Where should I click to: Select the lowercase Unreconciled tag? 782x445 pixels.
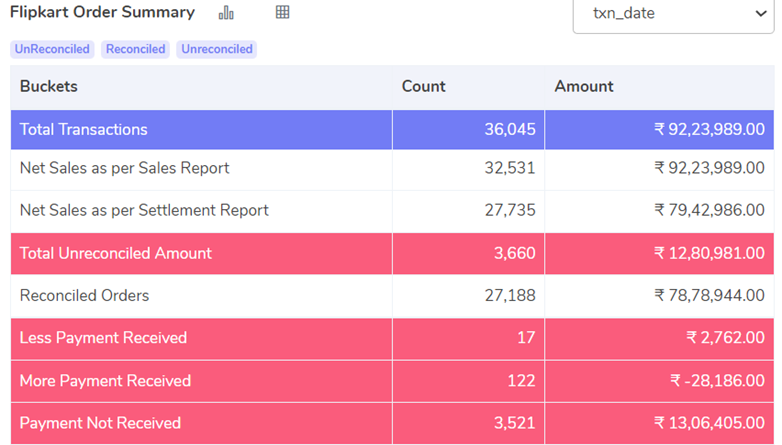tap(216, 49)
